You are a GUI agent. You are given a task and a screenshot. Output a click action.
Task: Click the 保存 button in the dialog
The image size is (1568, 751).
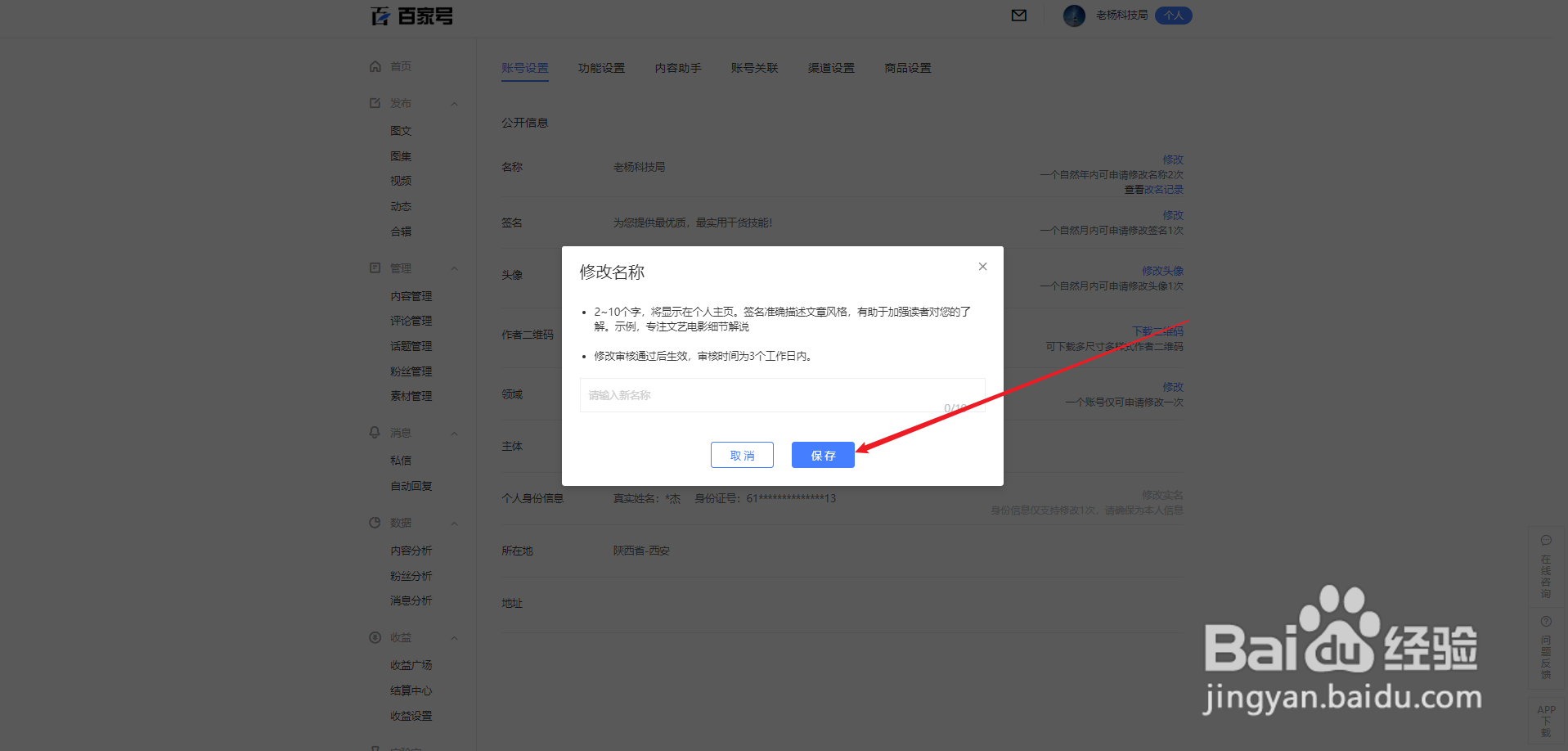(823, 455)
